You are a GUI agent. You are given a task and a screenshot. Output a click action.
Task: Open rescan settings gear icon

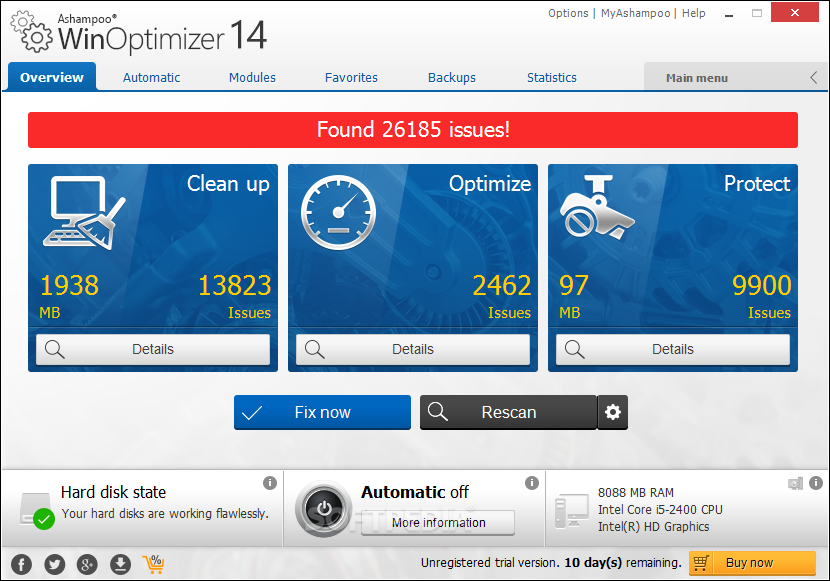click(x=613, y=412)
